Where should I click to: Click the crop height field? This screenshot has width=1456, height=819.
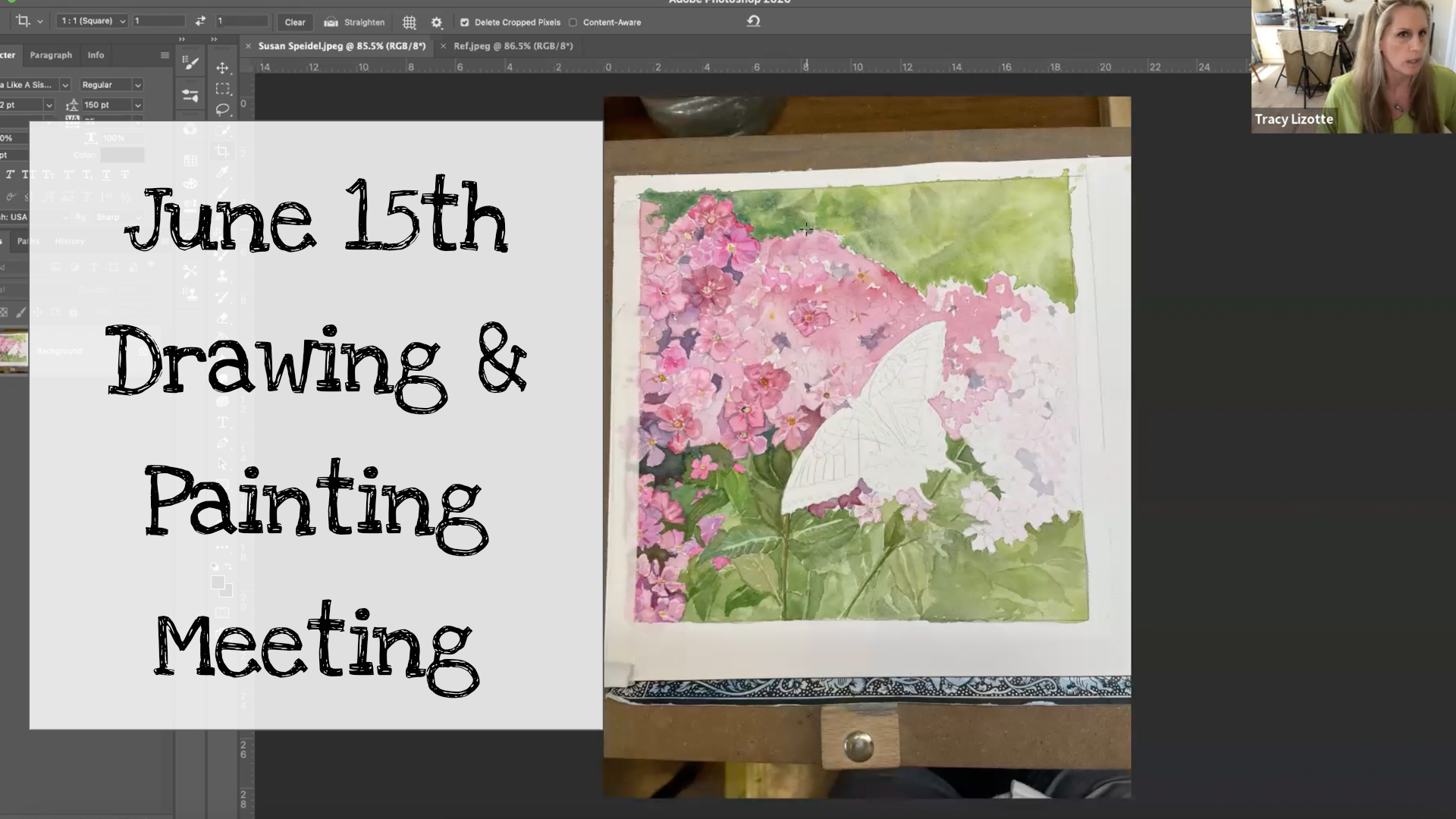[x=242, y=21]
